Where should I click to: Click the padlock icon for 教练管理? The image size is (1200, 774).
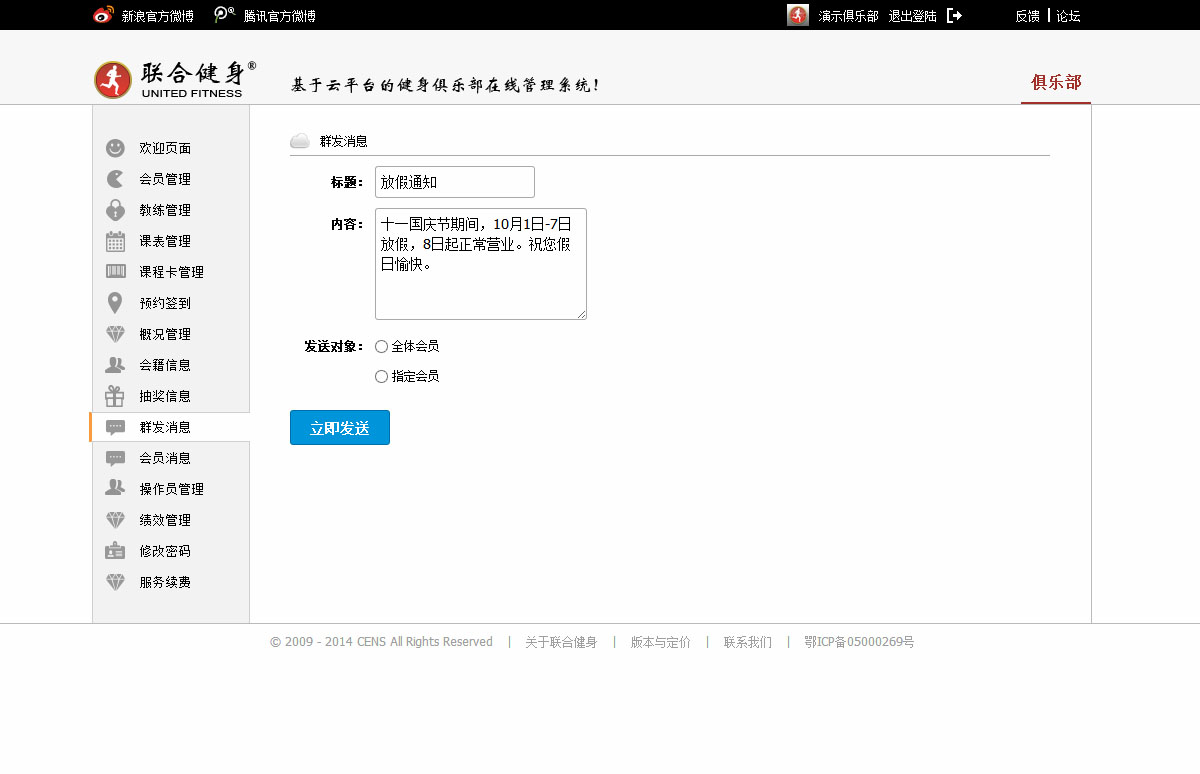point(115,210)
